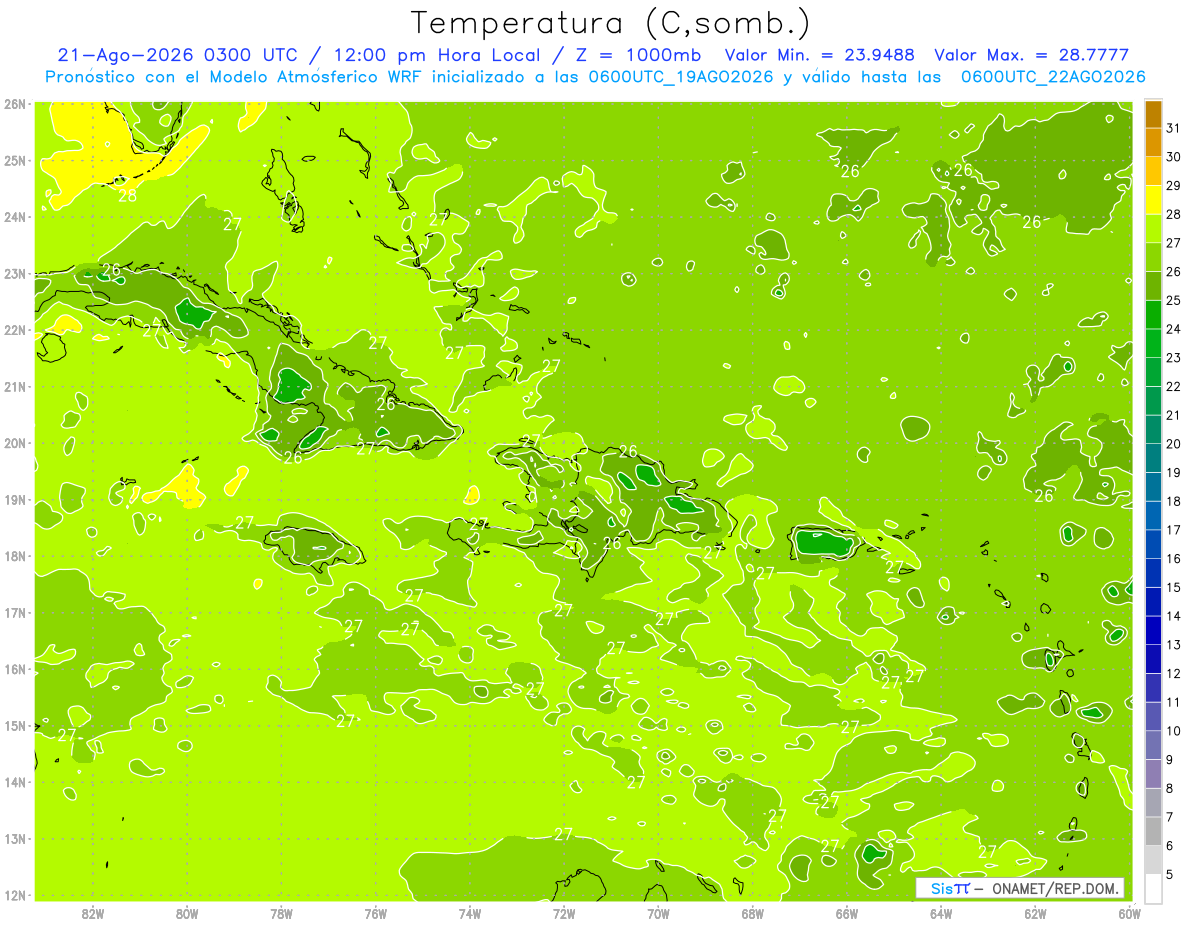
Task: Click the 'Temperatura (C,somb.)' chart title
Action: [x=611, y=23]
